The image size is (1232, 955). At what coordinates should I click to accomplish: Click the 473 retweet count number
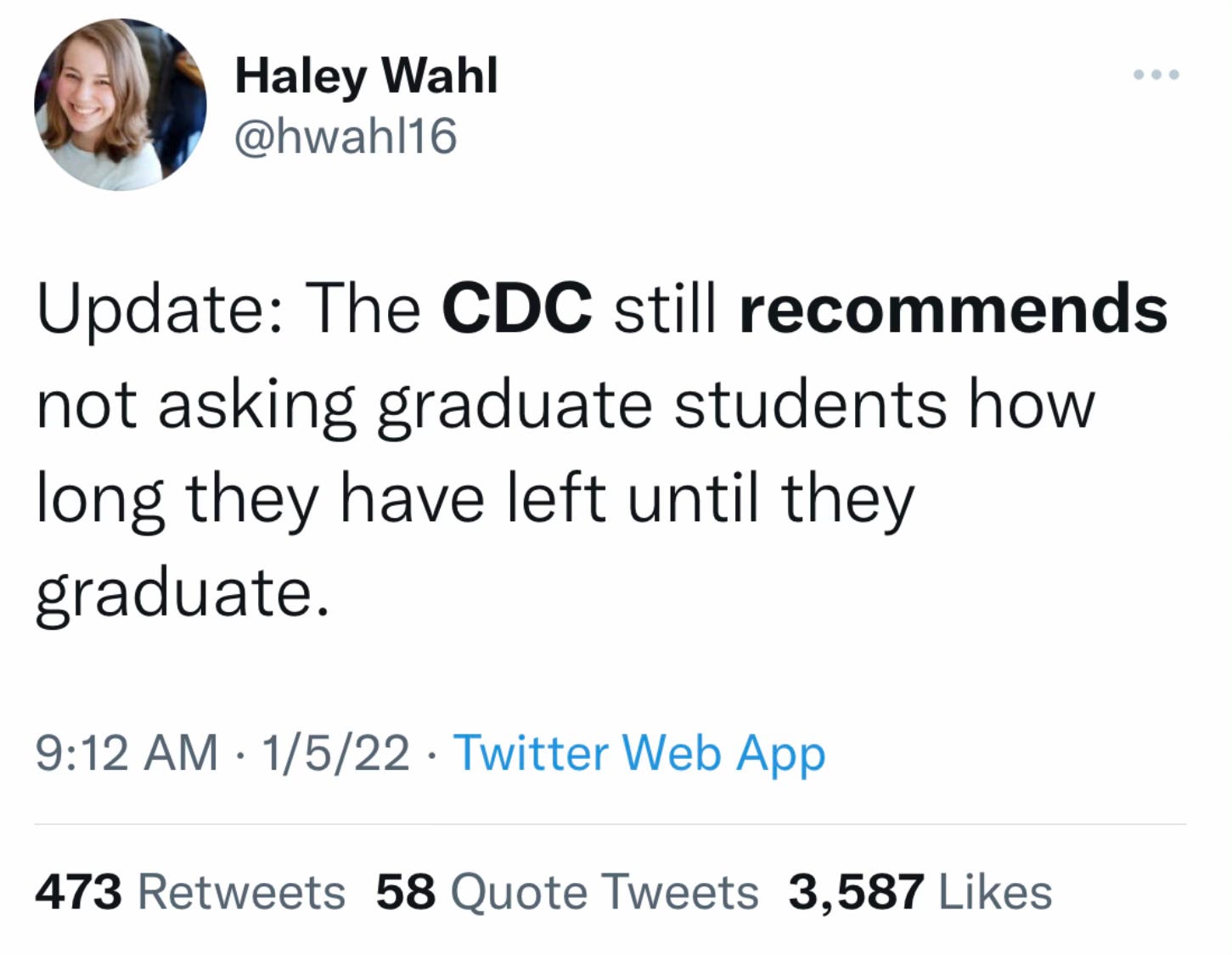(x=79, y=892)
